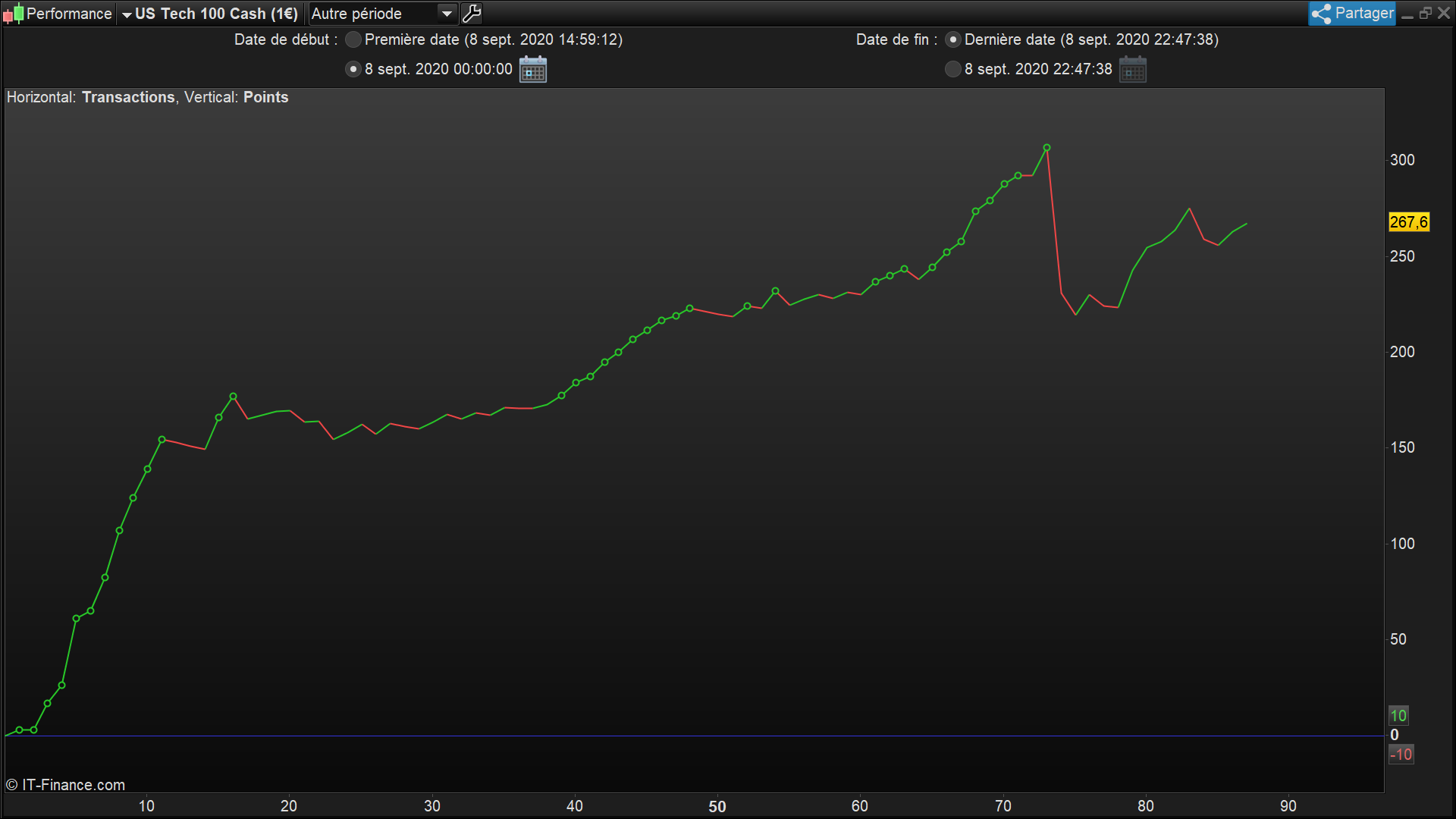1456x819 pixels.
Task: Select custom end date 22:47:38 radio
Action: 953,69
